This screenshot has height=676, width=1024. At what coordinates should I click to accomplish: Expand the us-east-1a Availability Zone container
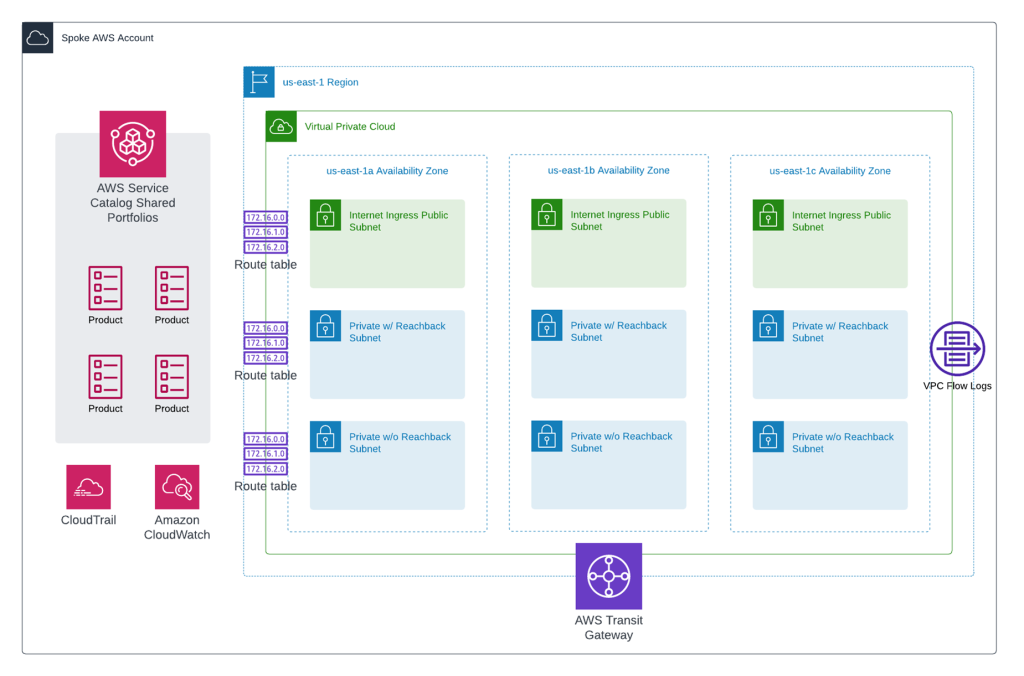[386, 171]
